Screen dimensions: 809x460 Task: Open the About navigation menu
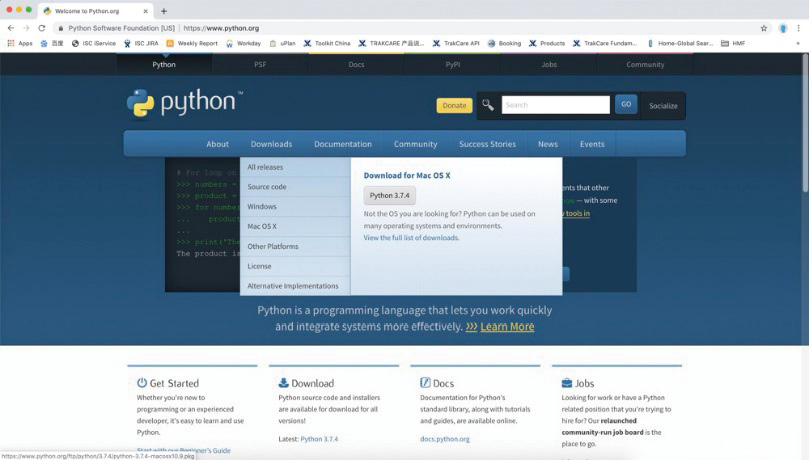coord(217,144)
